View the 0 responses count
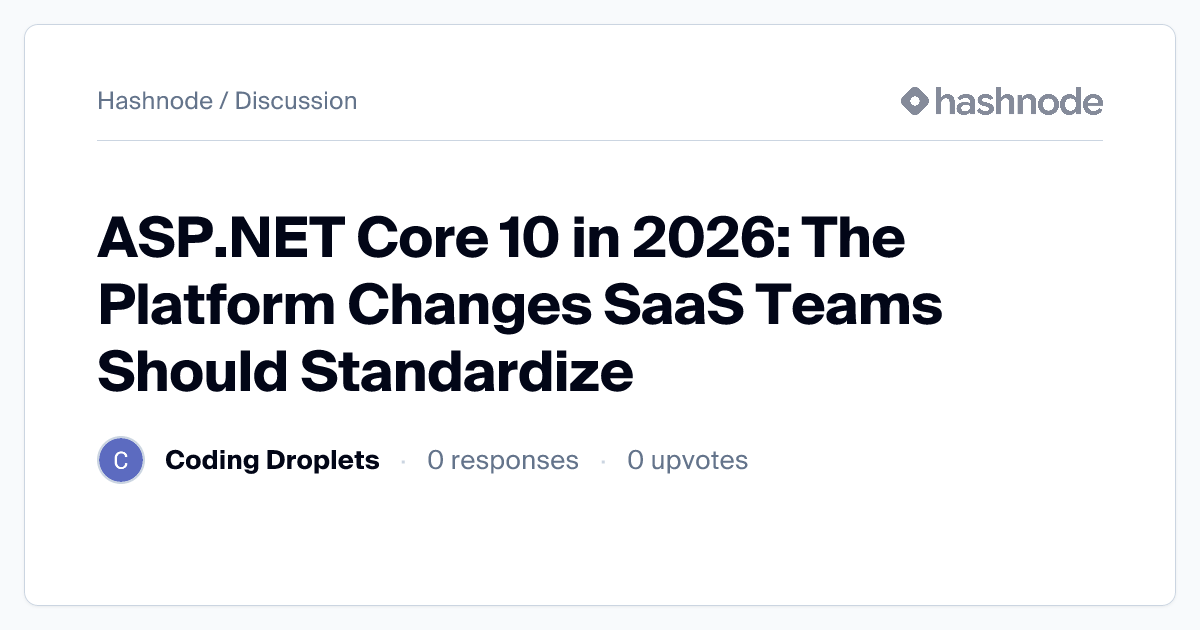Screen dimensions: 1200x630 click(503, 461)
